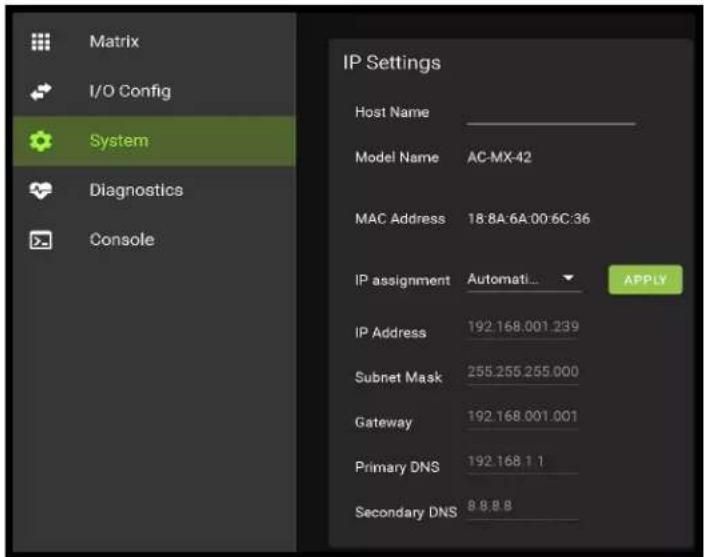Open the I/O Config menu item

[154, 92]
